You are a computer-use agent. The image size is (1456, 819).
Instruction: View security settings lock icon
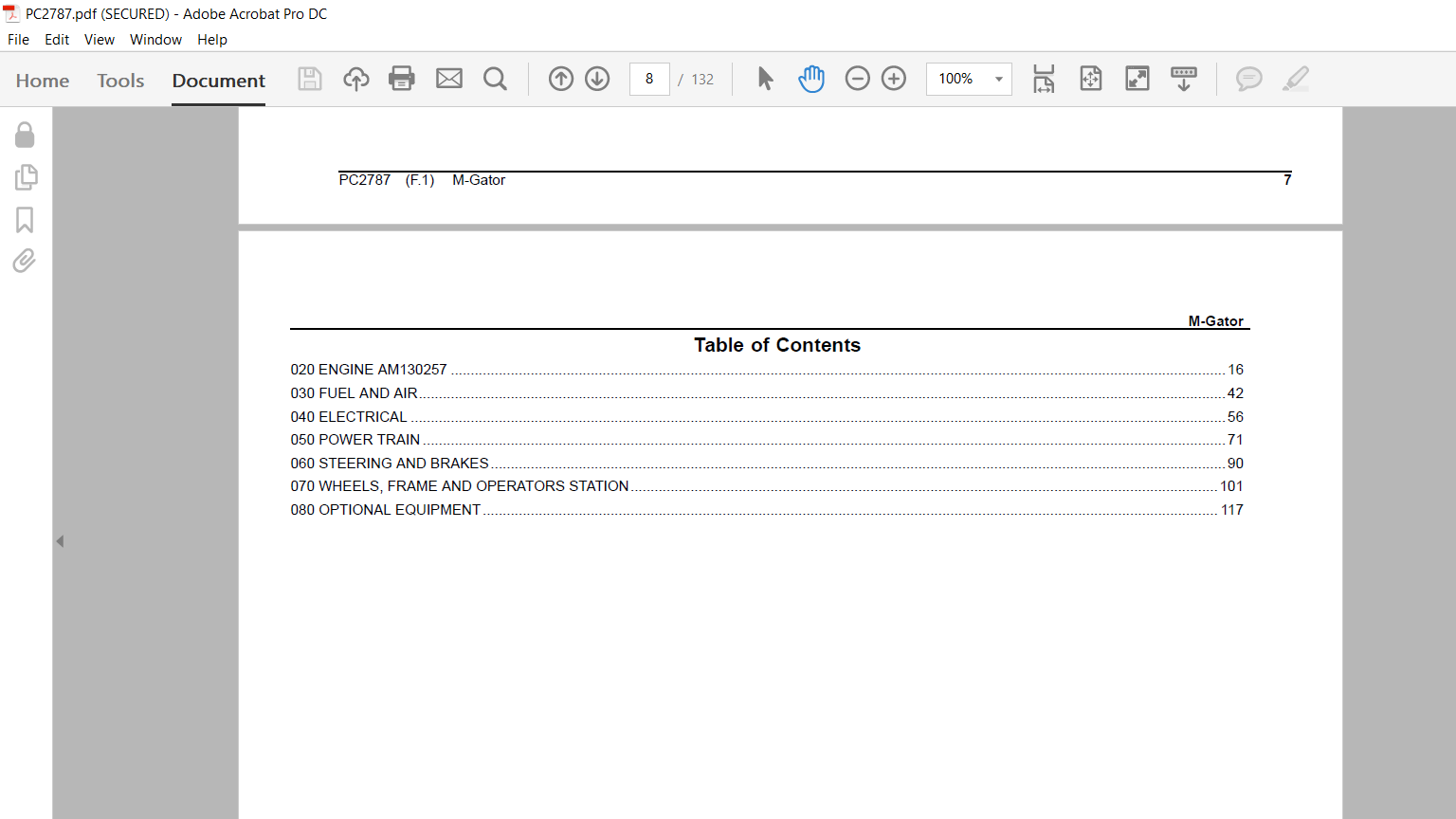click(25, 136)
